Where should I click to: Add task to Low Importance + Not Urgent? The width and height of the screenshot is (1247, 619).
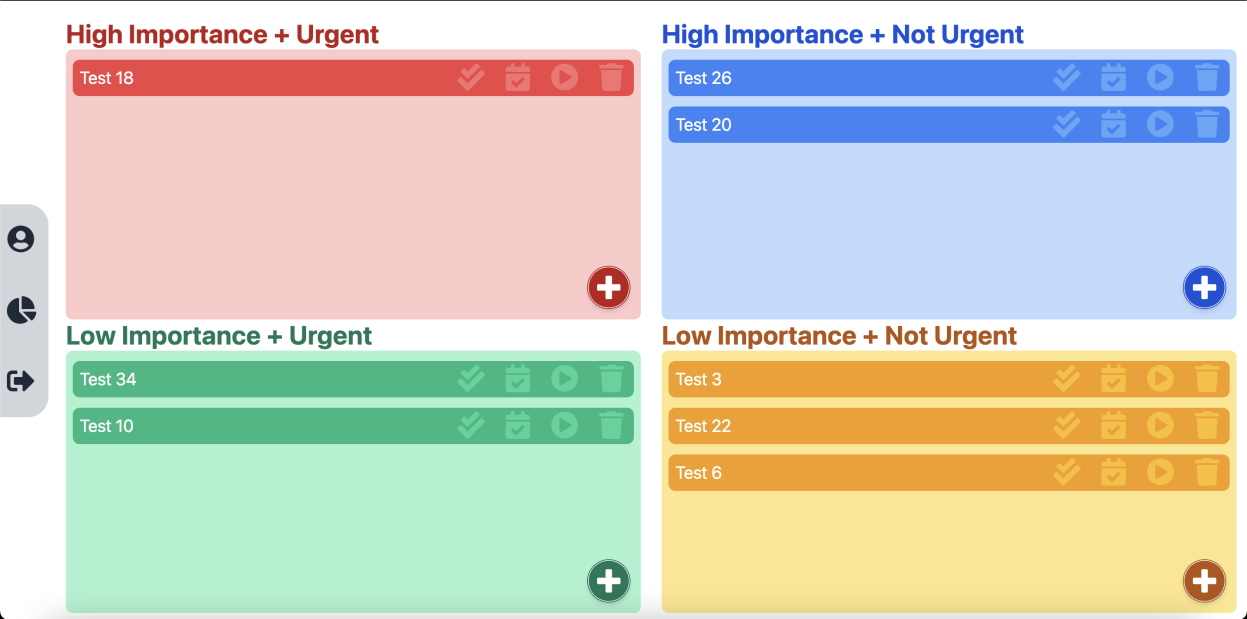coord(1204,581)
